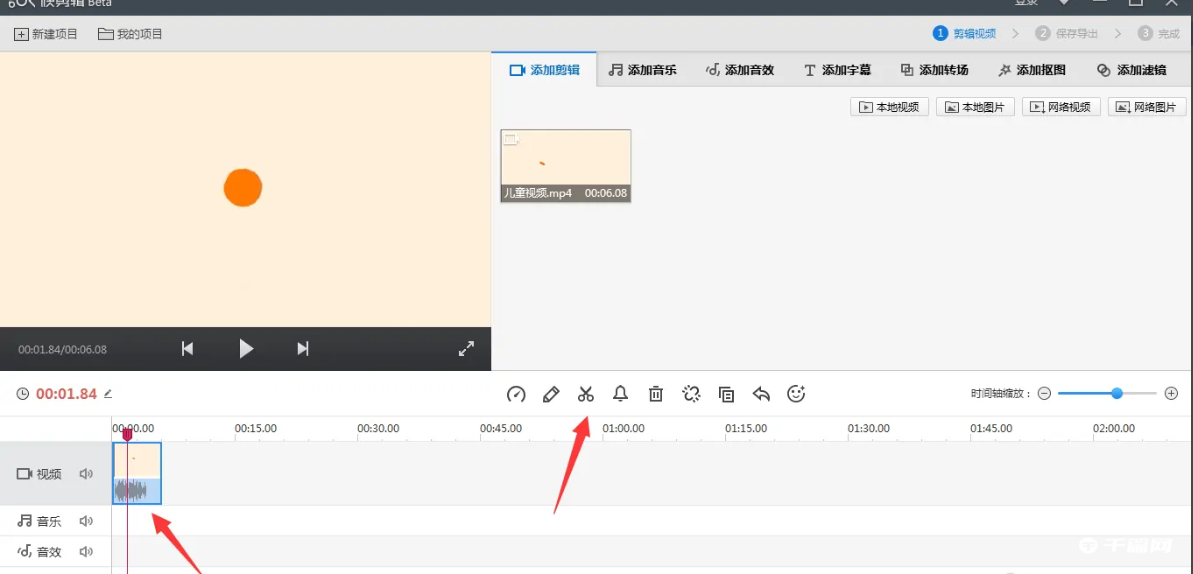Switch to the 添加滤镜 tab

pos(1132,70)
